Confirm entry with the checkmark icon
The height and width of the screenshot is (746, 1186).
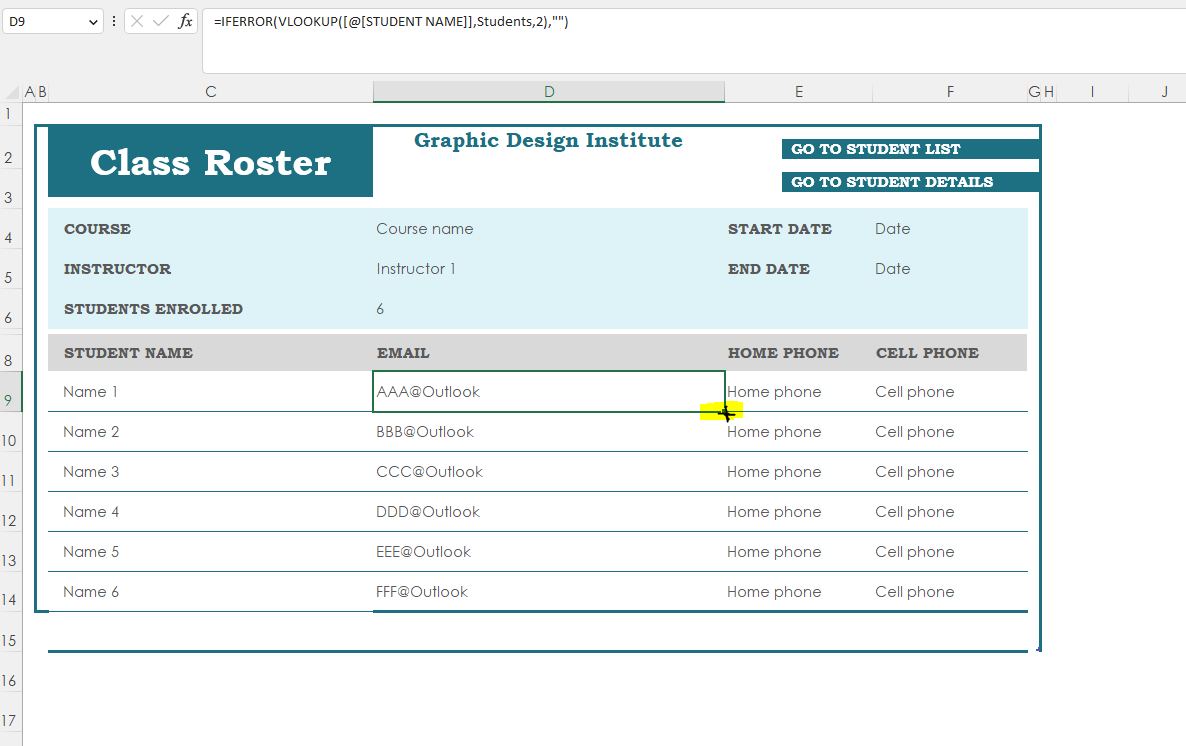160,21
